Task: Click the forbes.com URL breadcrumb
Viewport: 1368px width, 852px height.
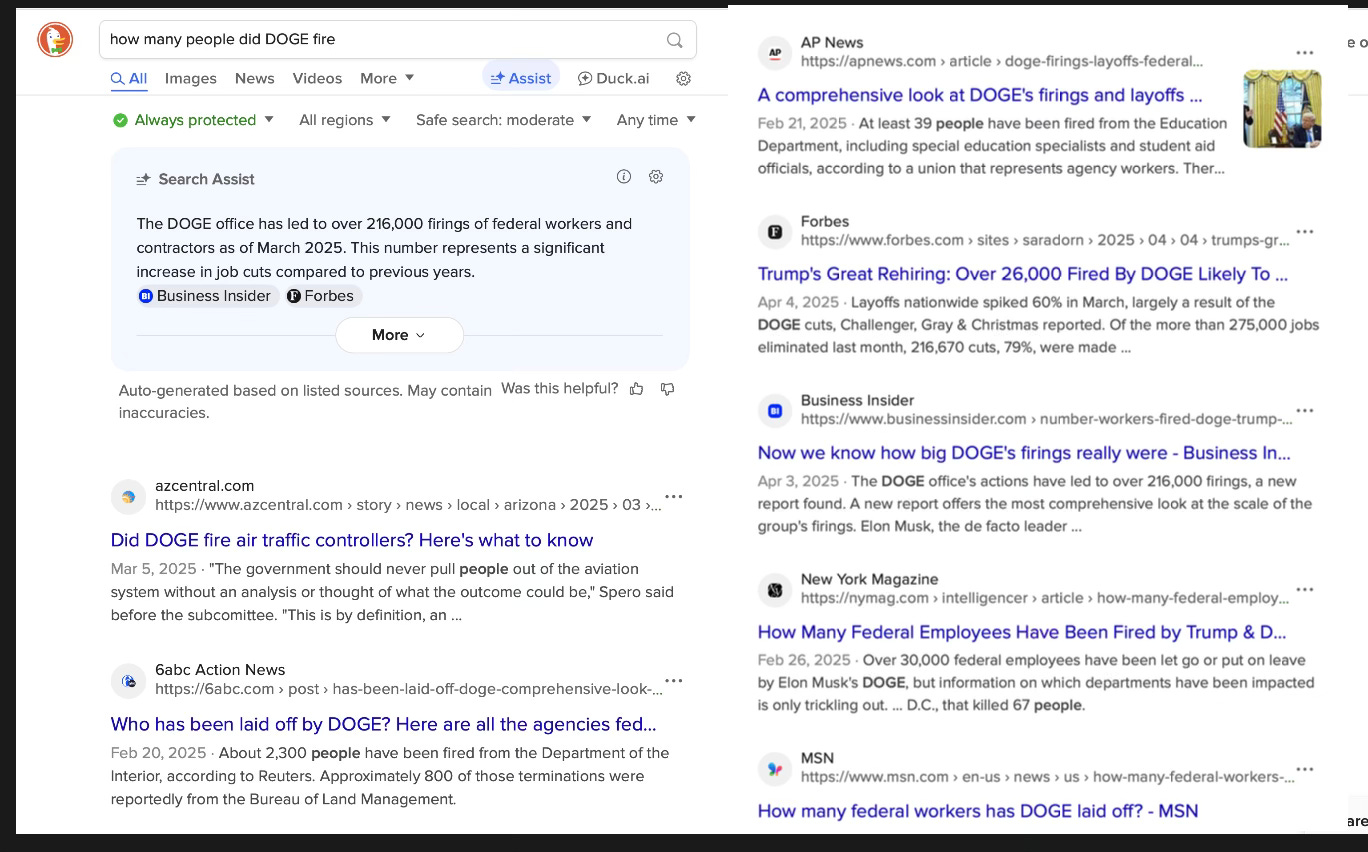Action: (1045, 240)
